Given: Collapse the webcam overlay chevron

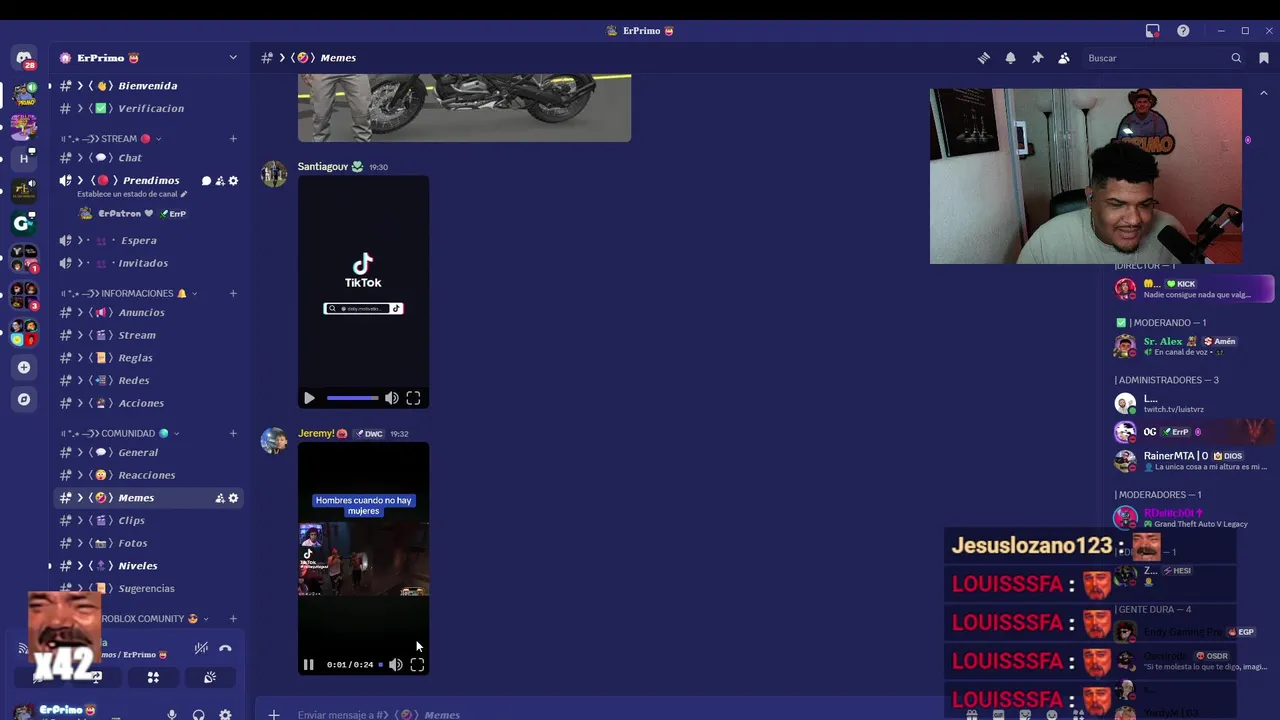Looking at the screenshot, I should point(1264,93).
